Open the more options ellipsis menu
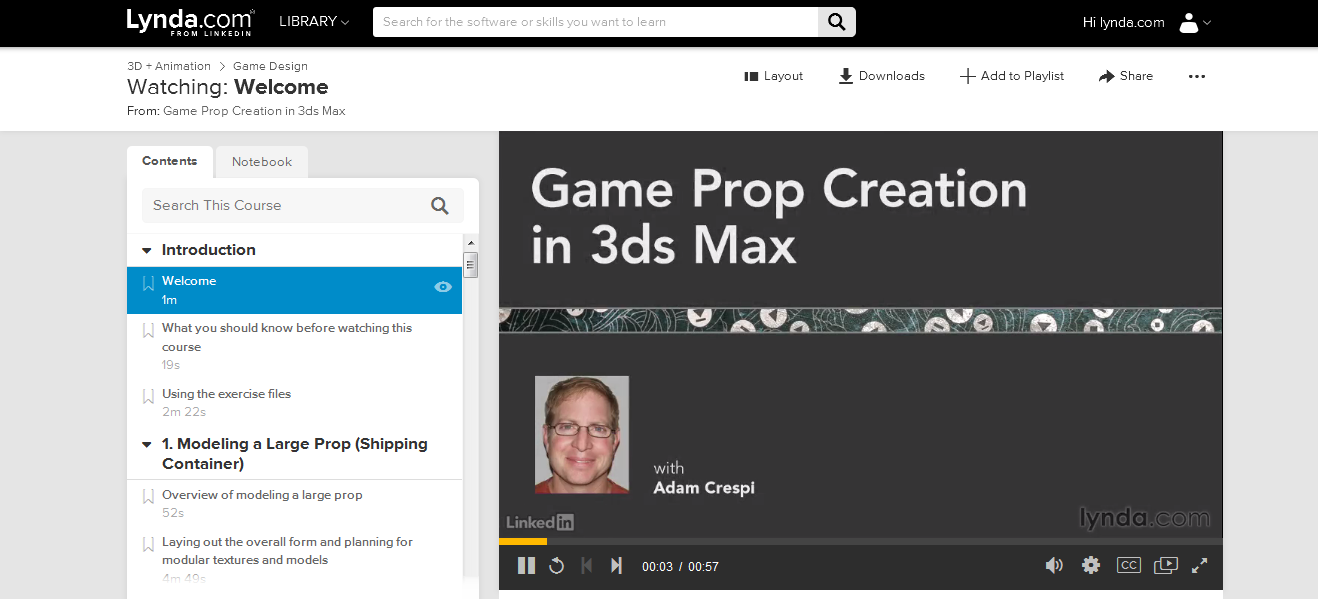 coord(1197,76)
